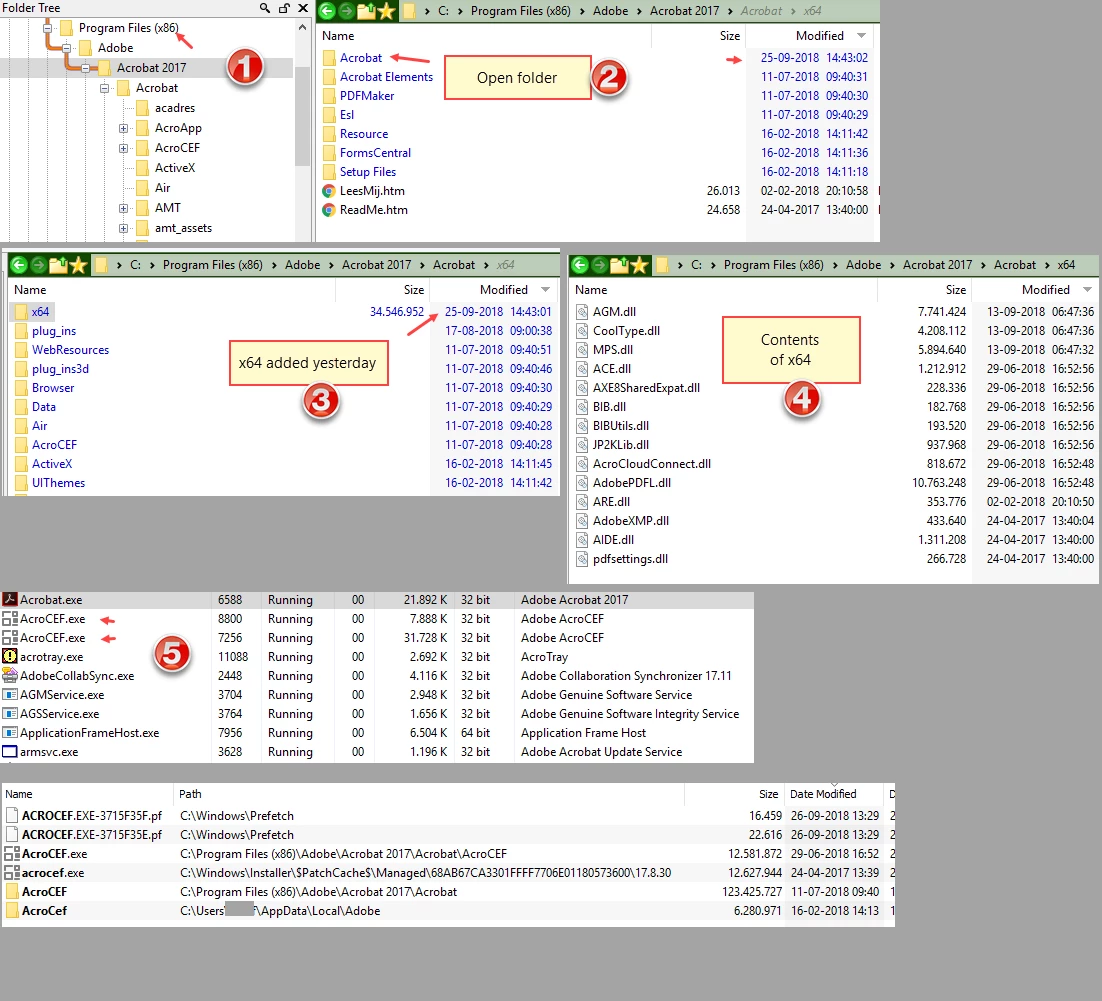The height and width of the screenshot is (1001, 1102).
Task: Select the AGMService.exe process row
Action: tap(377, 695)
